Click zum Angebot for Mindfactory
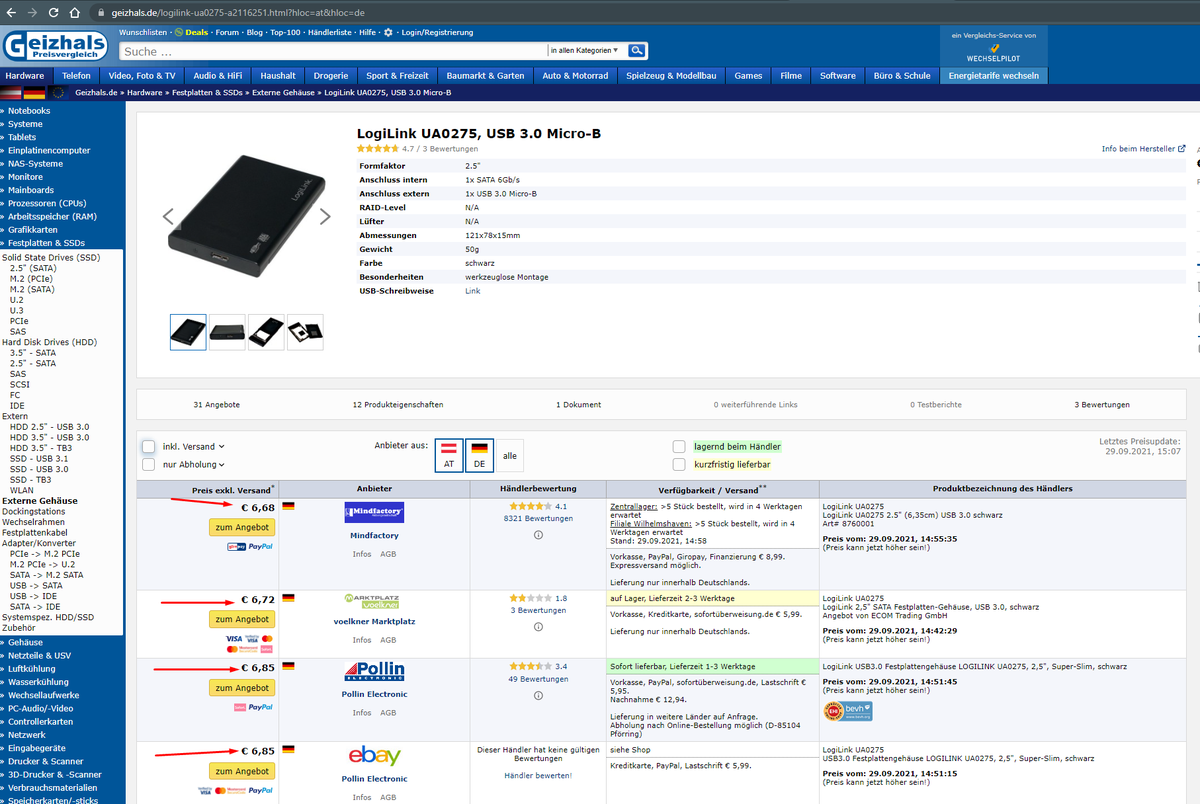This screenshot has width=1200, height=804. (240, 528)
